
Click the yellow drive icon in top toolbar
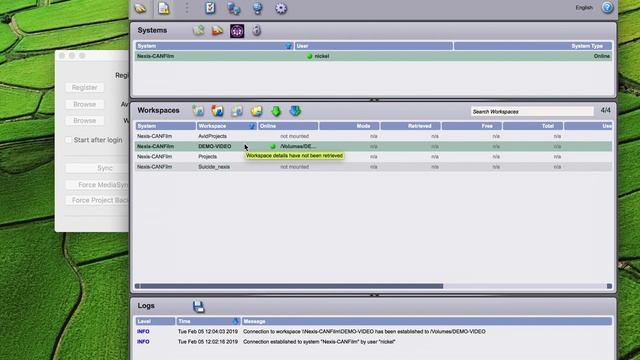point(140,8)
